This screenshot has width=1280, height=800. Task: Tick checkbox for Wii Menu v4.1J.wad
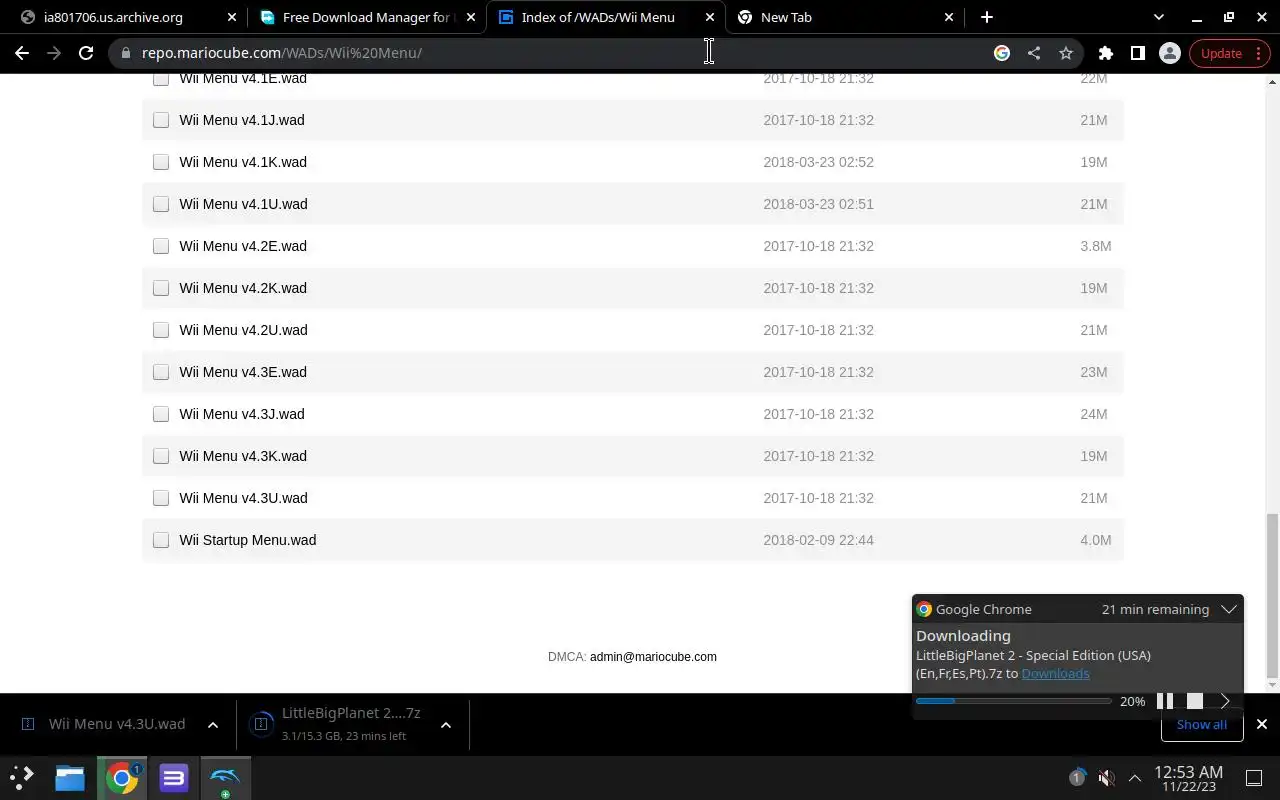click(x=161, y=120)
